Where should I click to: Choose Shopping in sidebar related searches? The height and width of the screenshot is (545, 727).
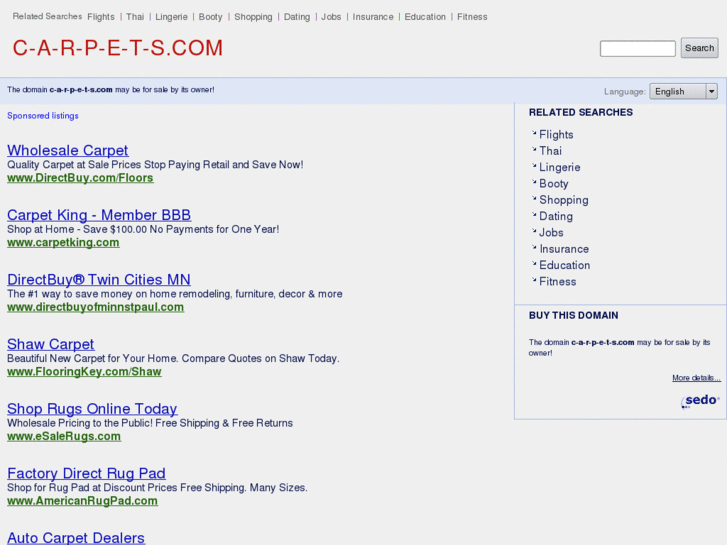pos(564,200)
